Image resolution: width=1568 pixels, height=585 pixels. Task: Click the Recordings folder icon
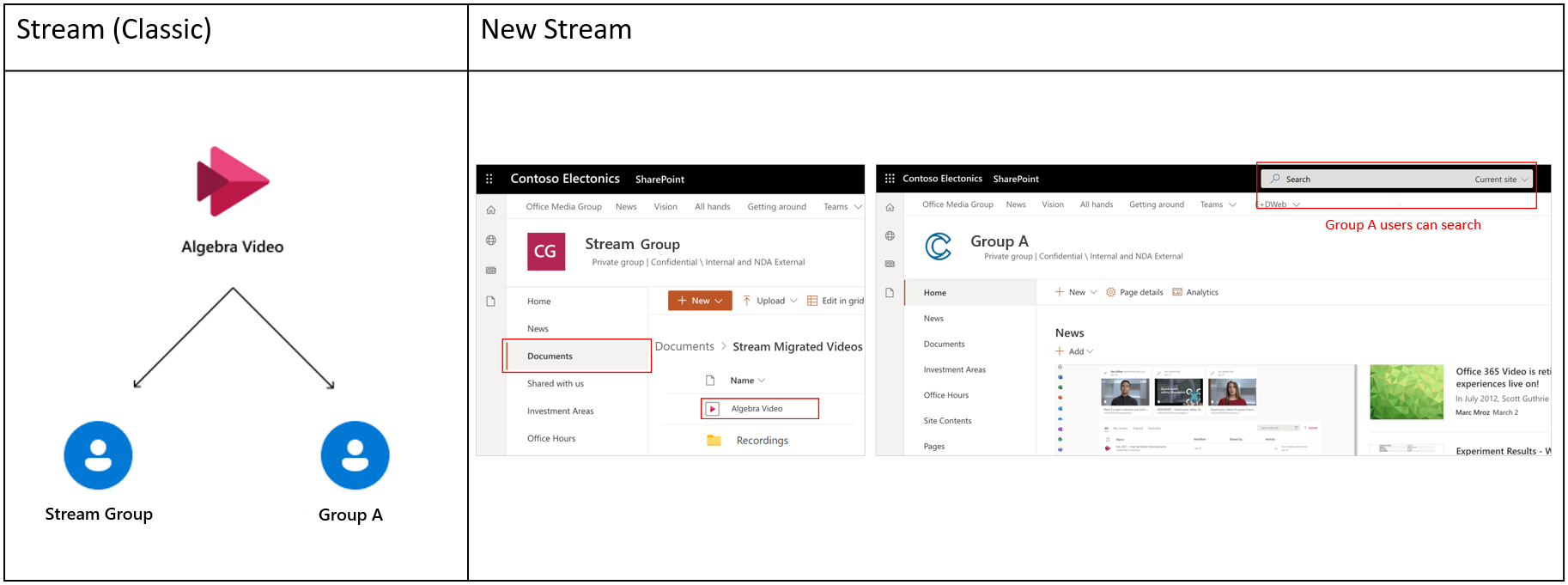tap(714, 440)
